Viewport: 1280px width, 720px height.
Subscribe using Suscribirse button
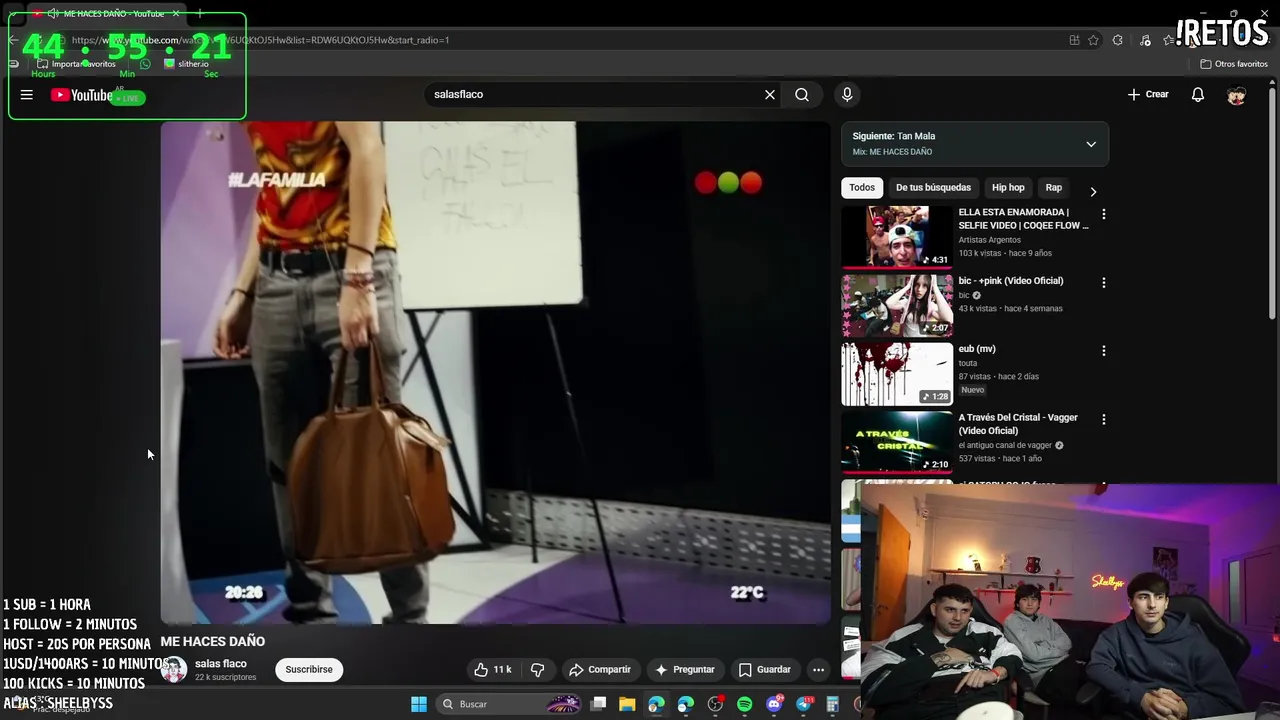309,670
